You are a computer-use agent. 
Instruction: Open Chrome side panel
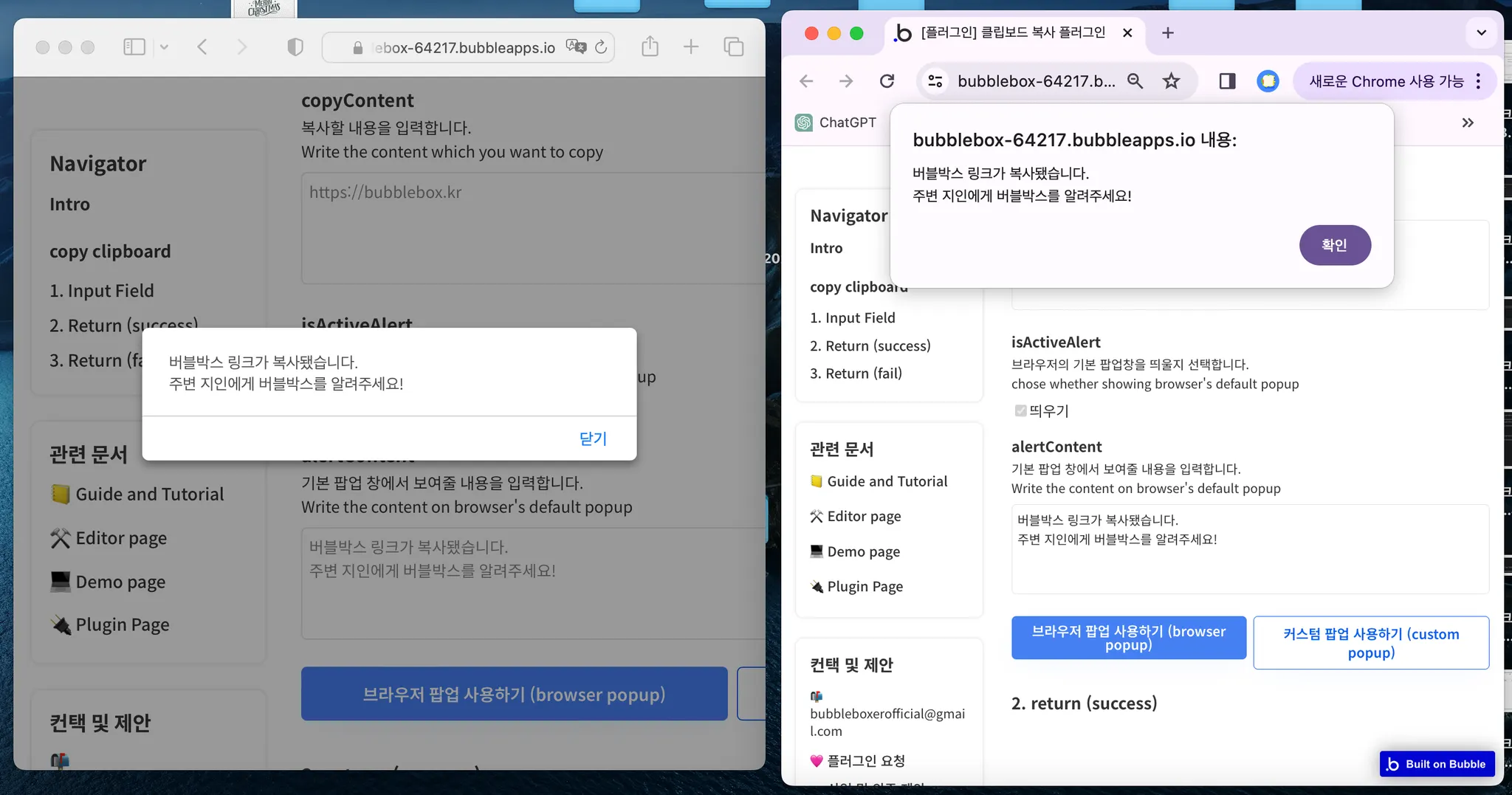(1227, 81)
